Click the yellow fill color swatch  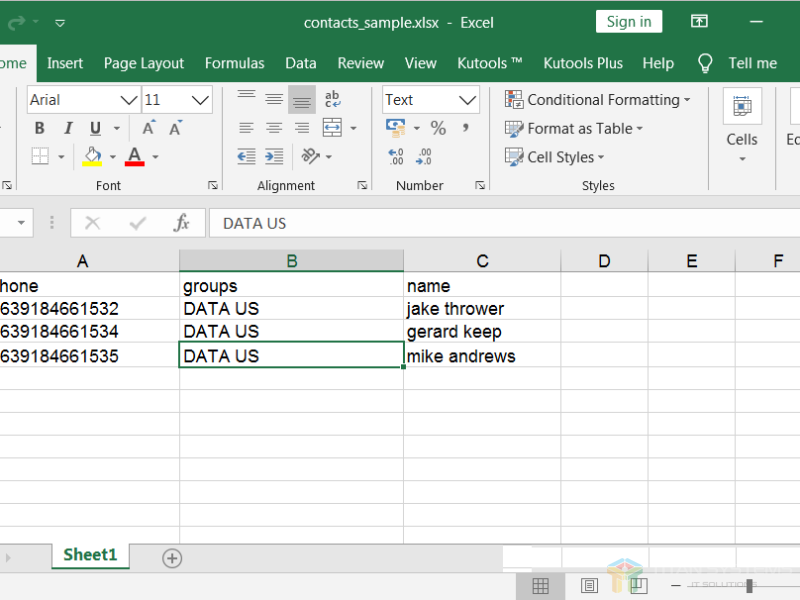click(x=92, y=157)
